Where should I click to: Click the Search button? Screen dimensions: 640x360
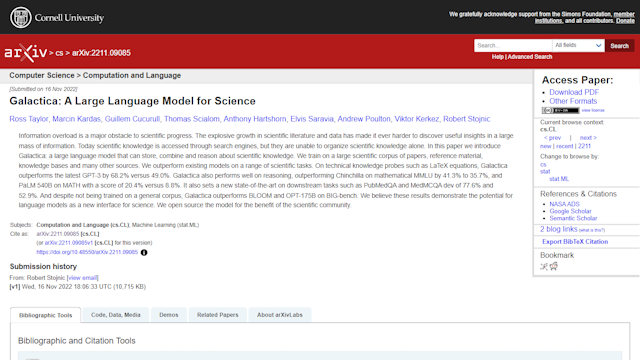pyautogui.click(x=619, y=46)
